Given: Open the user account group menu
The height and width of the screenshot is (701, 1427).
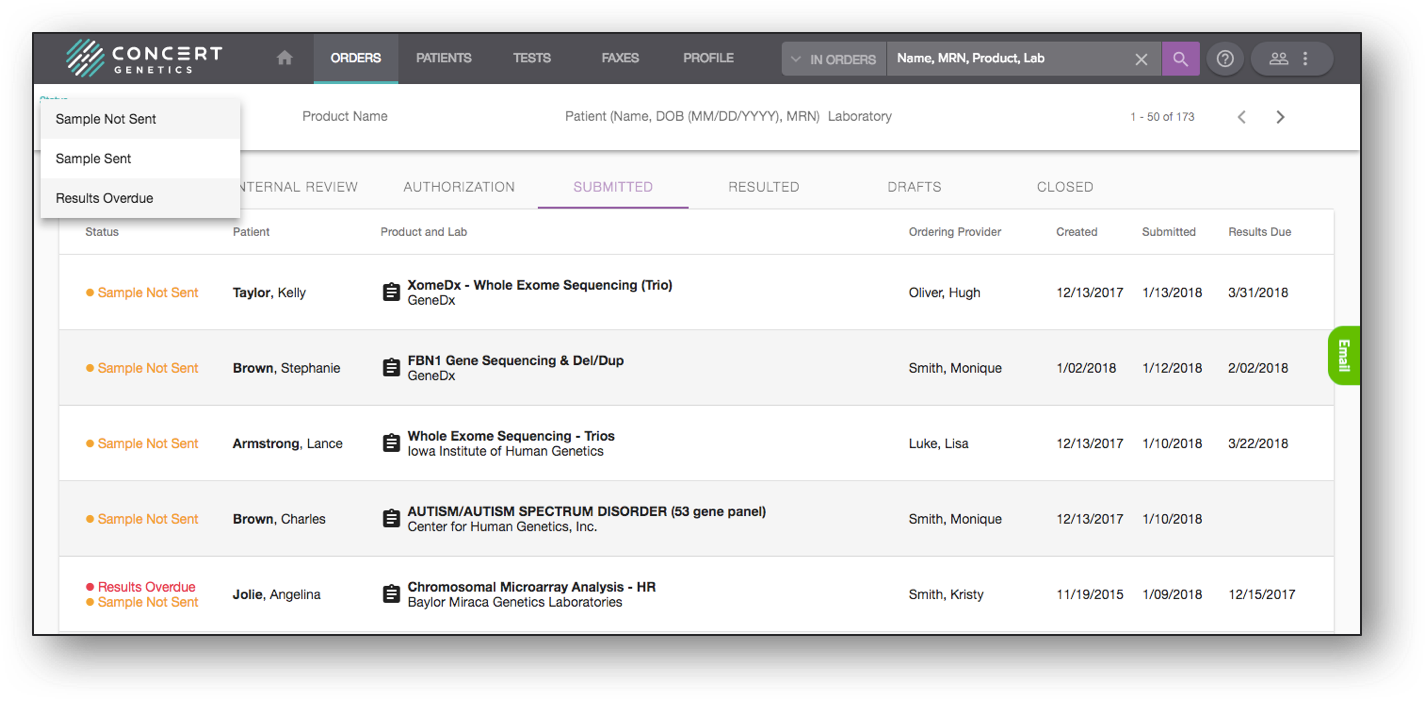Looking at the screenshot, I should [1290, 59].
